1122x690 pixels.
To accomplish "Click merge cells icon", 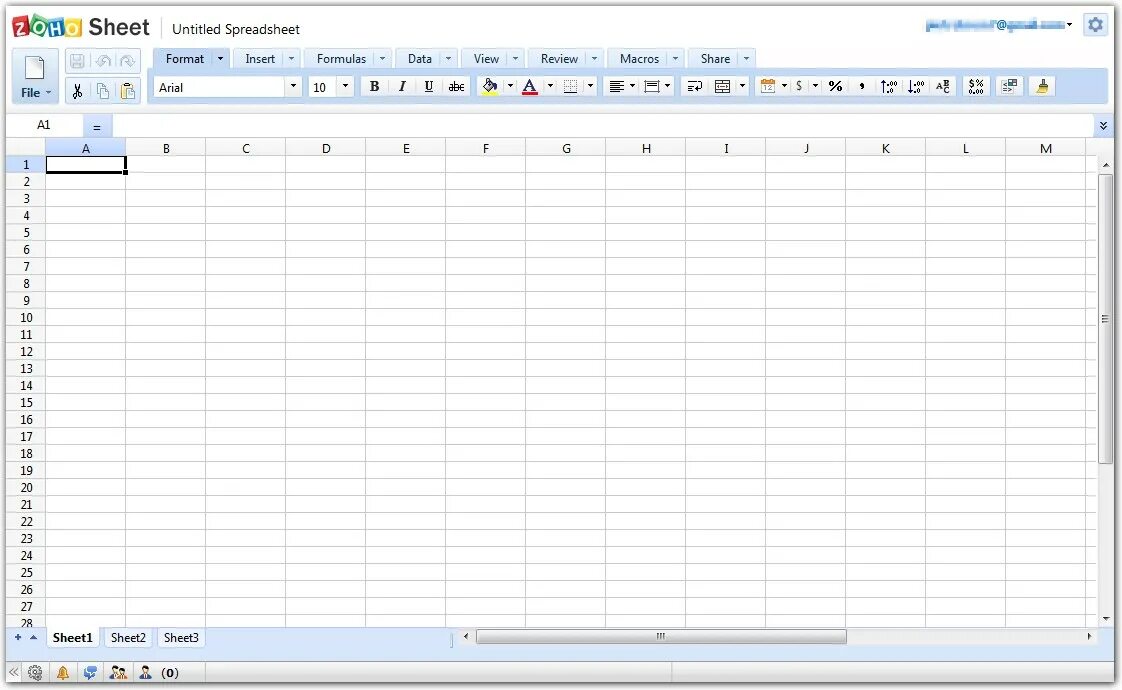I will coord(723,87).
